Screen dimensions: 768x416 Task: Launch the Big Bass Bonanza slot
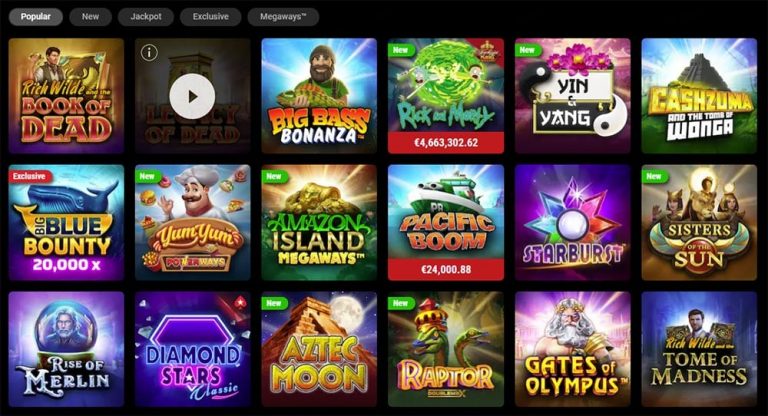(x=319, y=96)
